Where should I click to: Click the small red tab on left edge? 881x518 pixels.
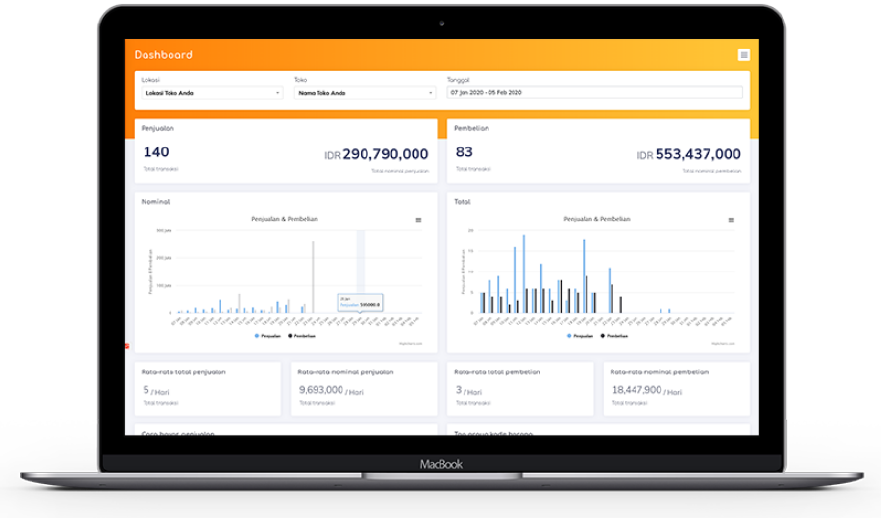click(x=127, y=346)
